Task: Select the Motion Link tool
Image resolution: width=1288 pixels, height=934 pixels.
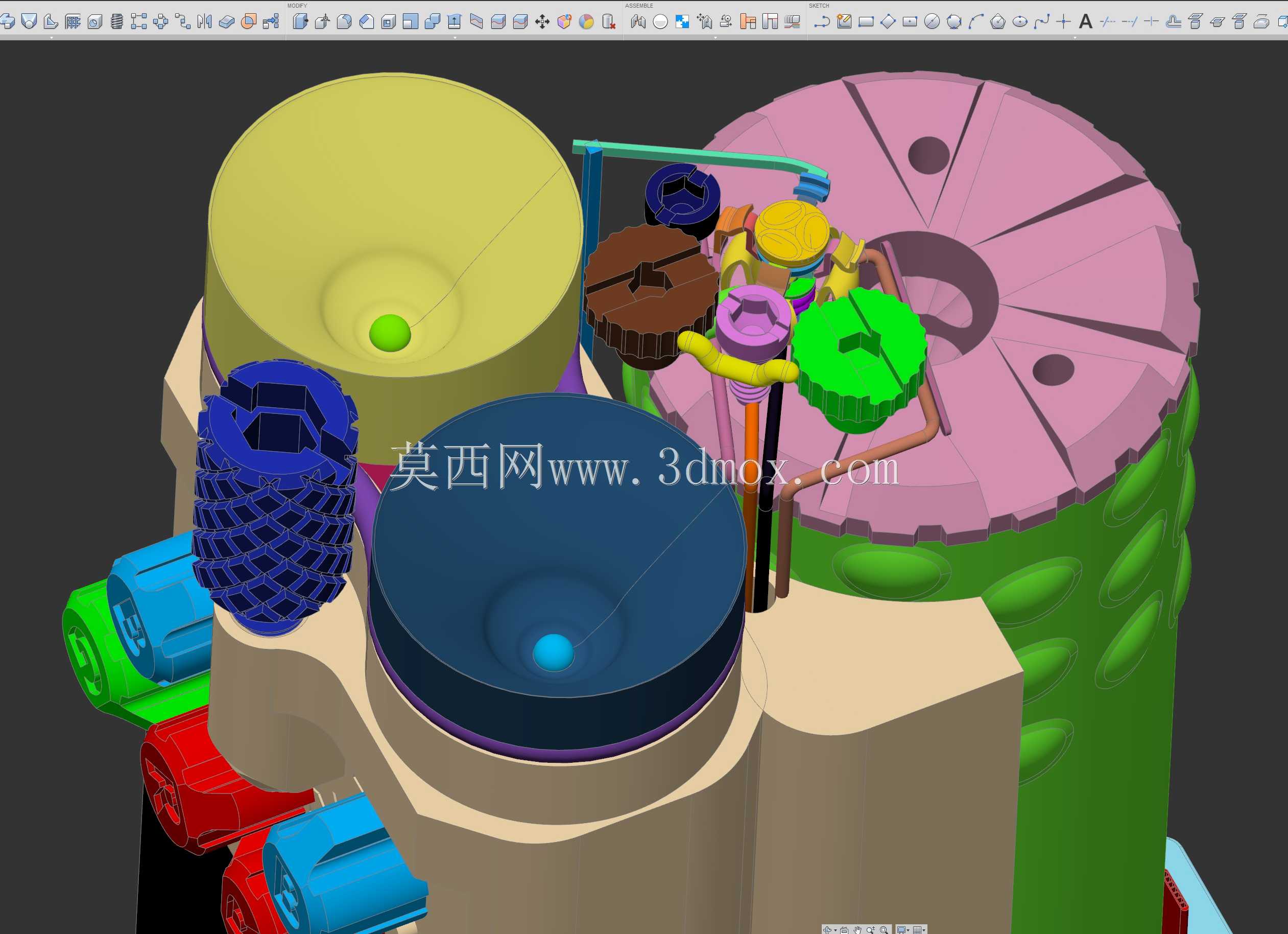Action: (726, 21)
